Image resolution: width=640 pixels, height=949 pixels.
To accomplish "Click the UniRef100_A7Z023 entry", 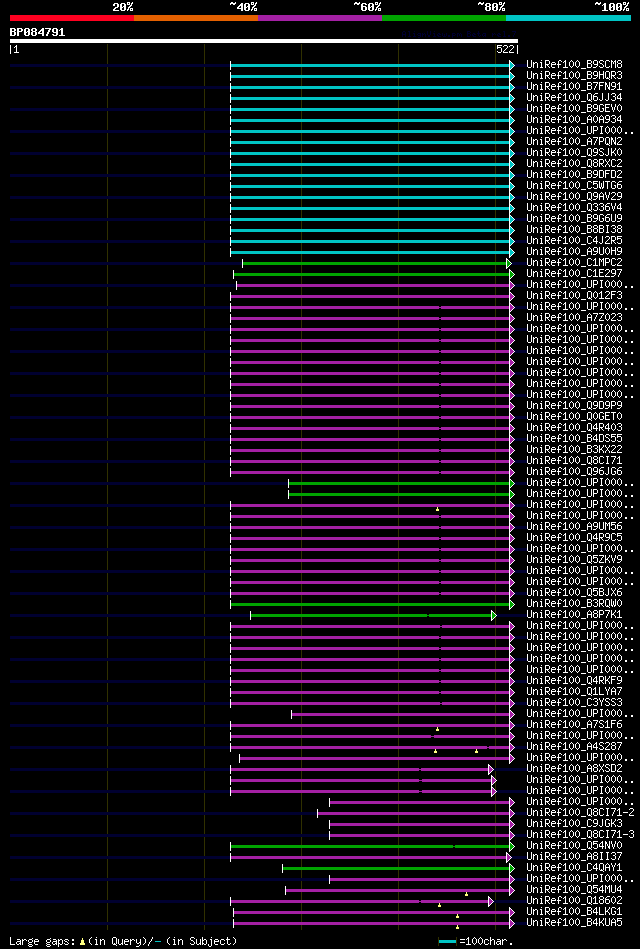I will point(574,318).
